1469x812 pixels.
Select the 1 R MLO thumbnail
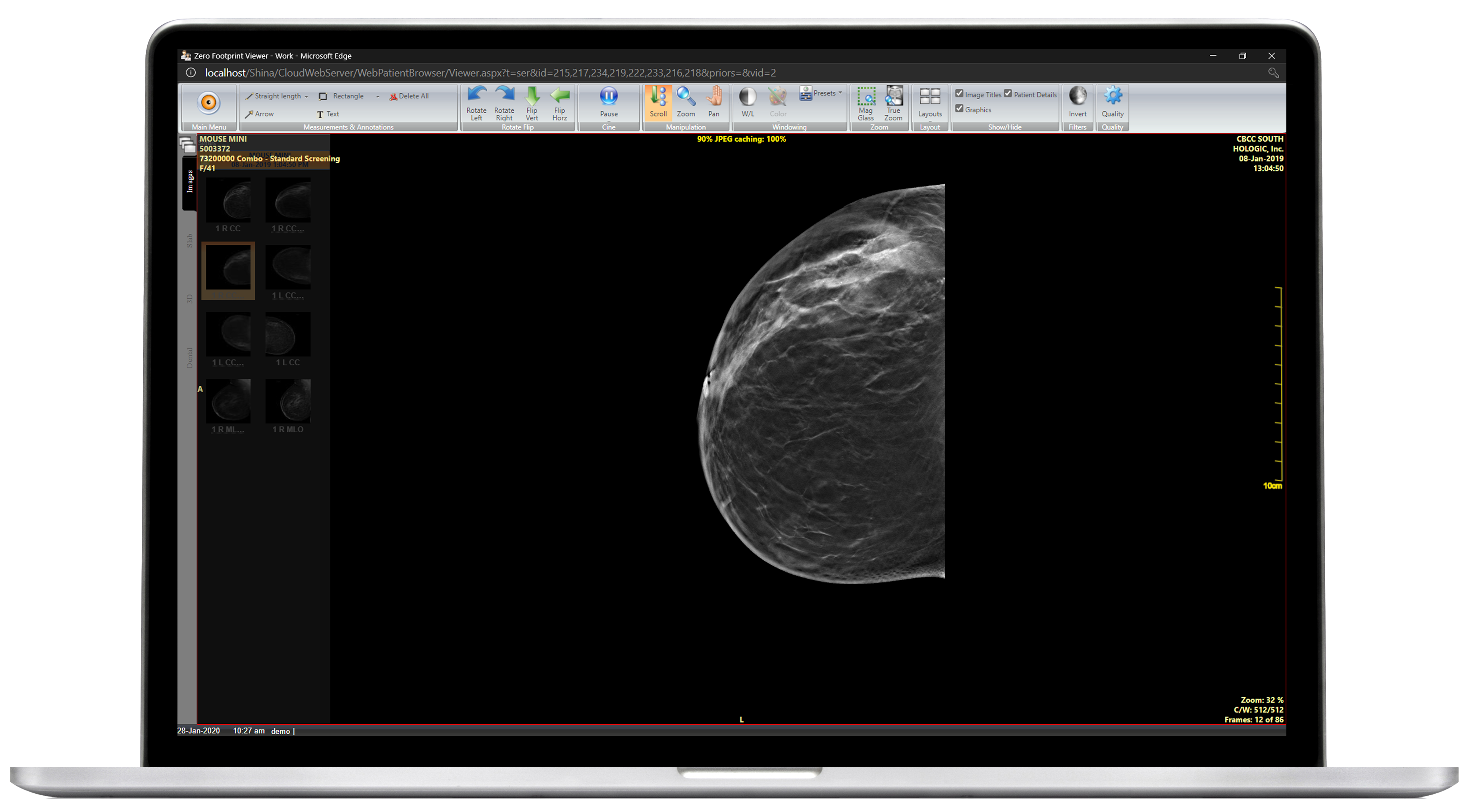click(288, 401)
